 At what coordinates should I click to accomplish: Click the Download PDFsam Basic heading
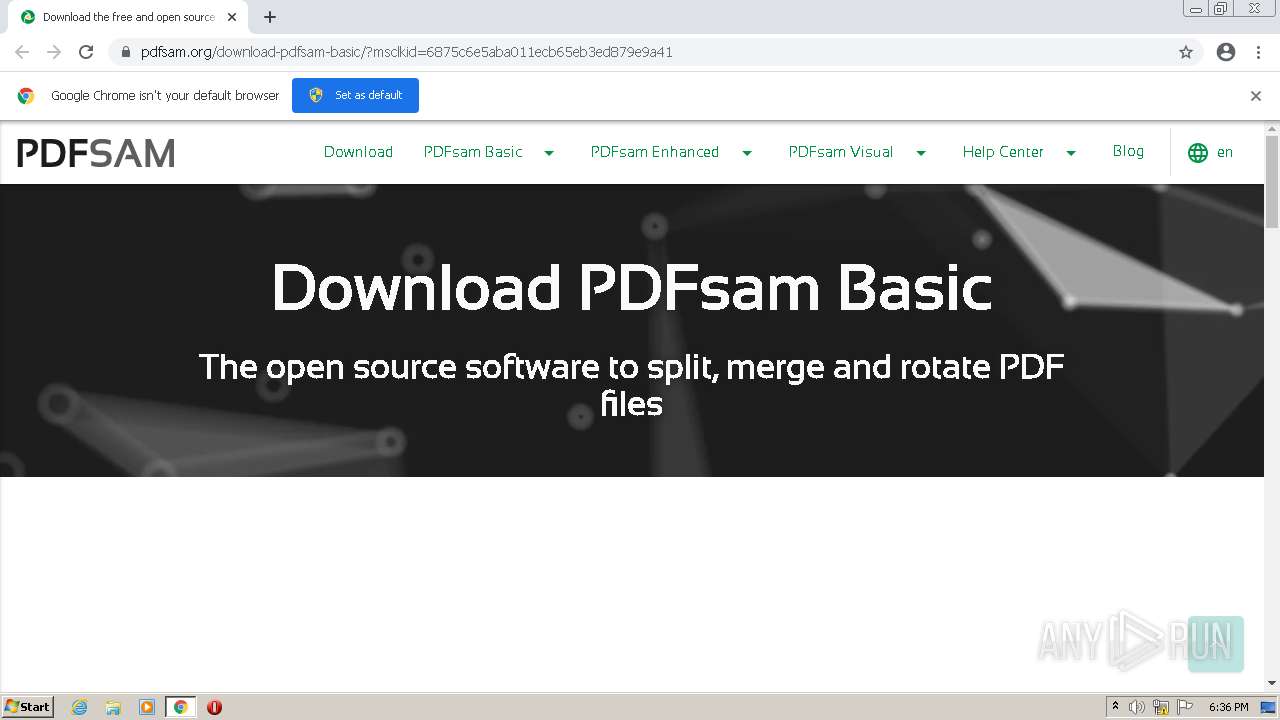click(632, 288)
